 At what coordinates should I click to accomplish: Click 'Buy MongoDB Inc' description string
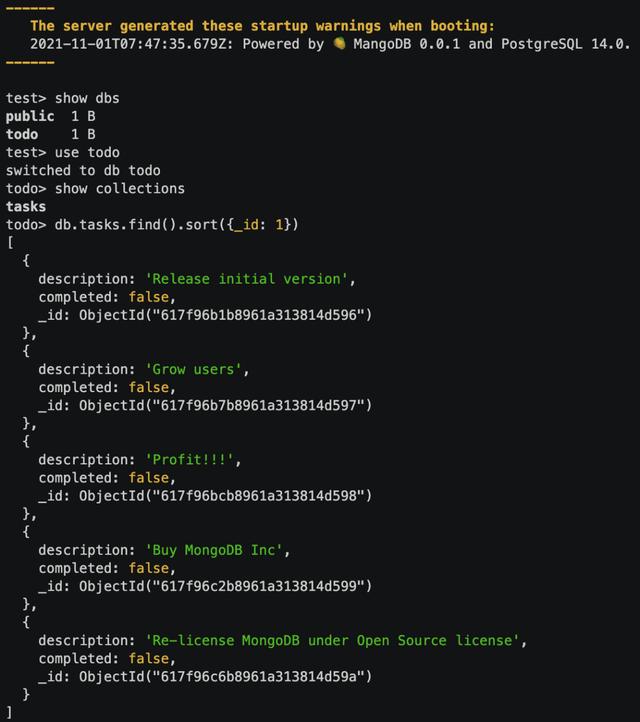click(x=217, y=550)
